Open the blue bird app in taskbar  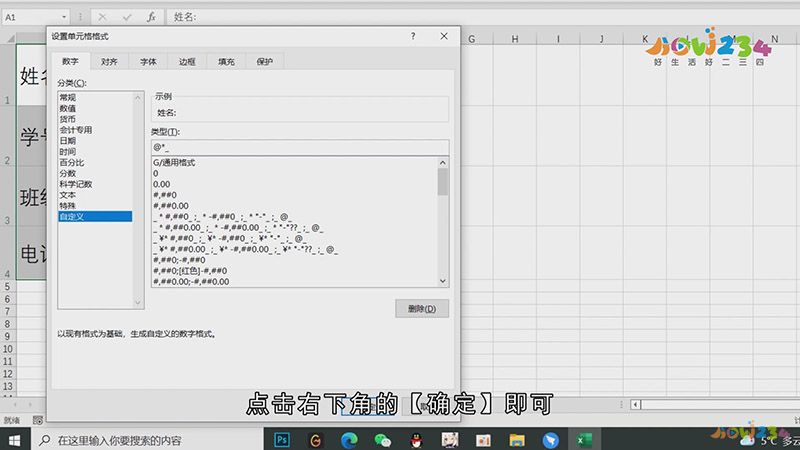pyautogui.click(x=551, y=440)
